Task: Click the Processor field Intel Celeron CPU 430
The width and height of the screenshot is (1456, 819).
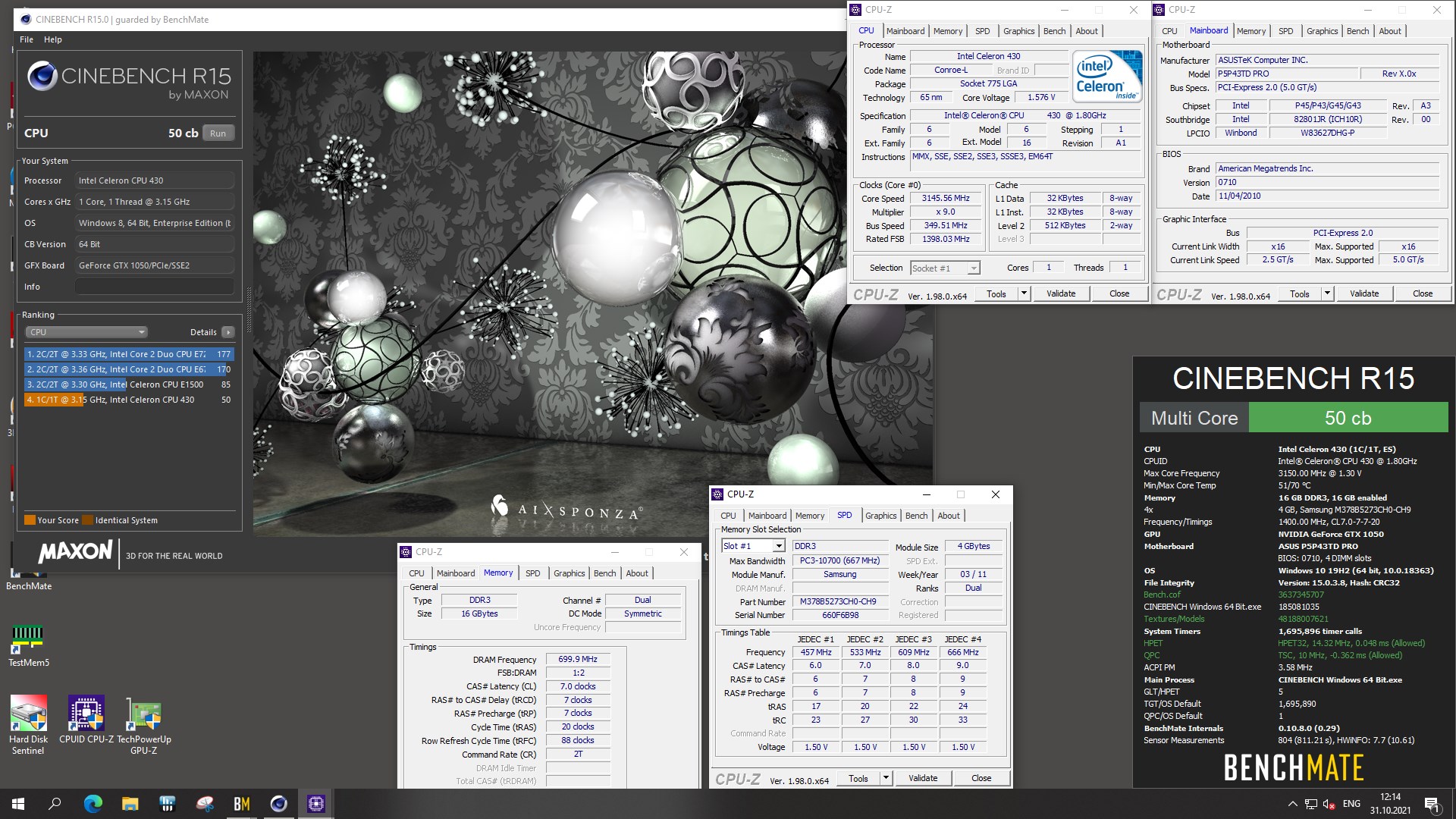Action: tap(154, 180)
